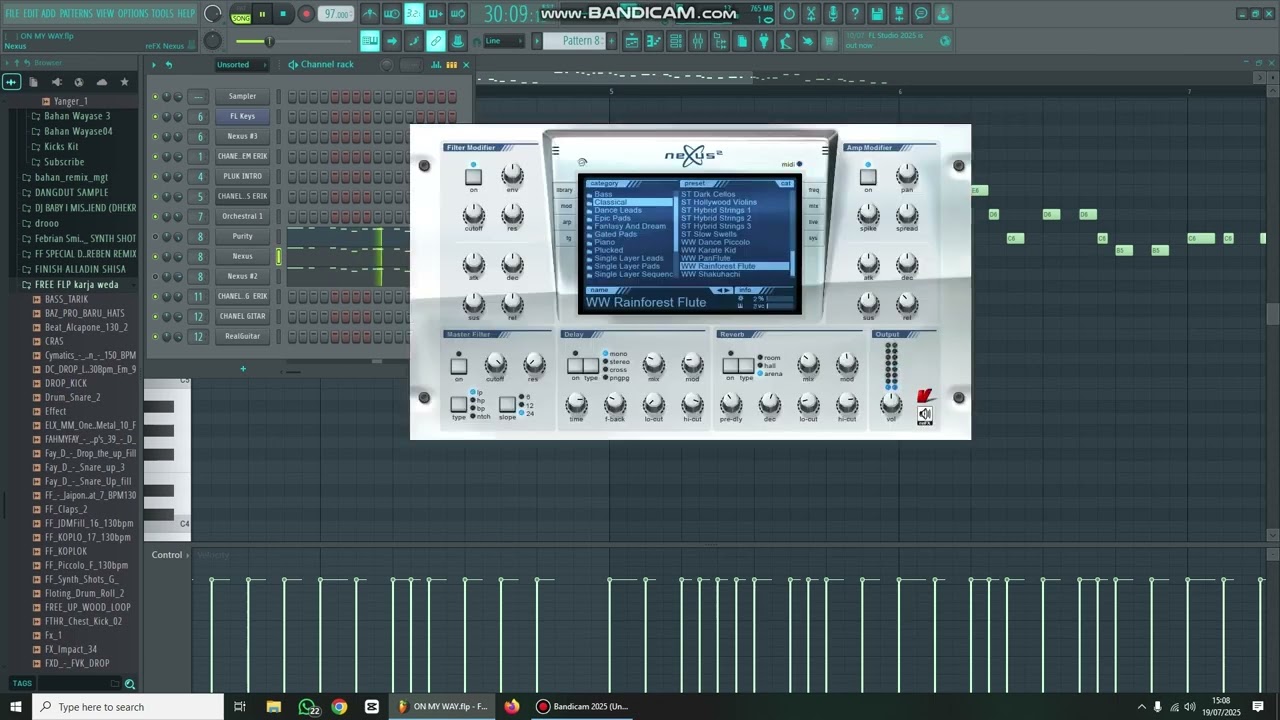The height and width of the screenshot is (720, 1280).
Task: Open the TOOLS menu
Action: pyautogui.click(x=162, y=14)
